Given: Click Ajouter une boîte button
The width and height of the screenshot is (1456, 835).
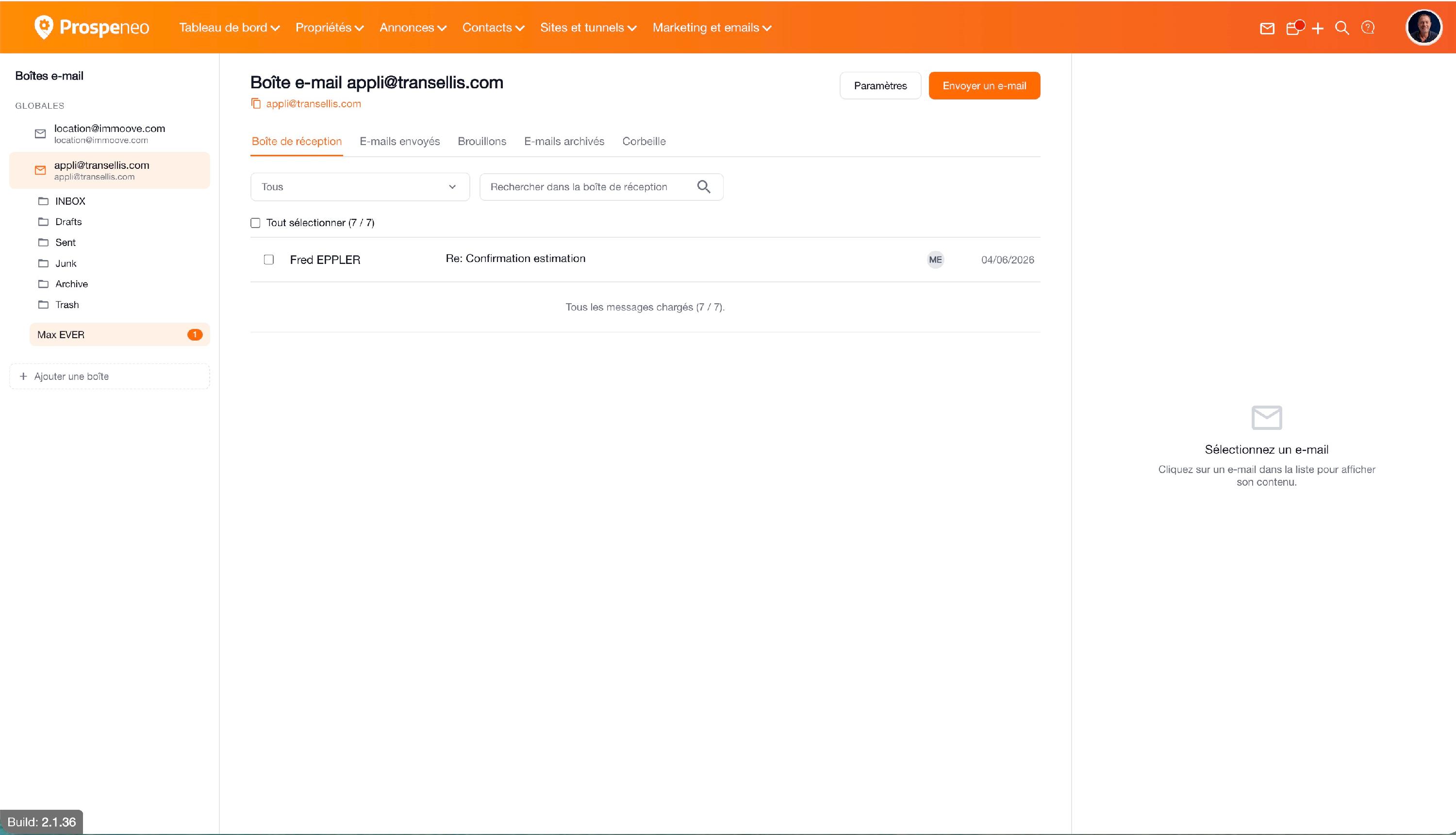Looking at the screenshot, I should click(110, 376).
